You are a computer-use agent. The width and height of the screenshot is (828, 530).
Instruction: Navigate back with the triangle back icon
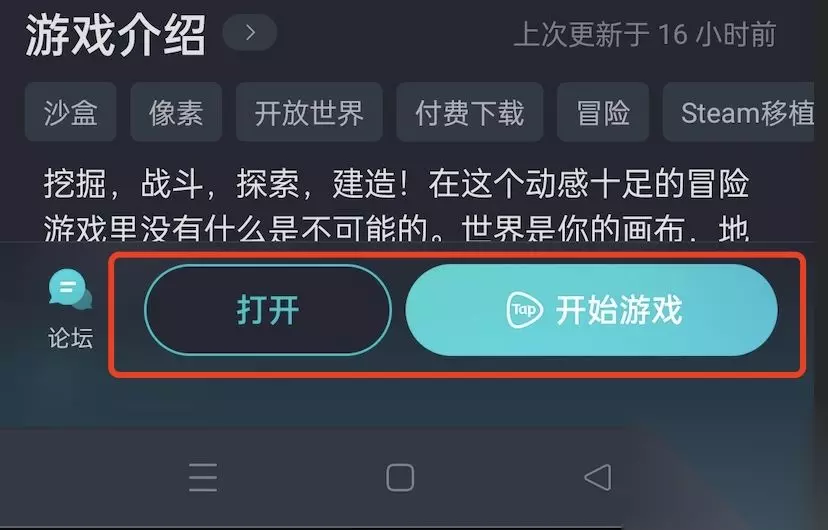[598, 477]
